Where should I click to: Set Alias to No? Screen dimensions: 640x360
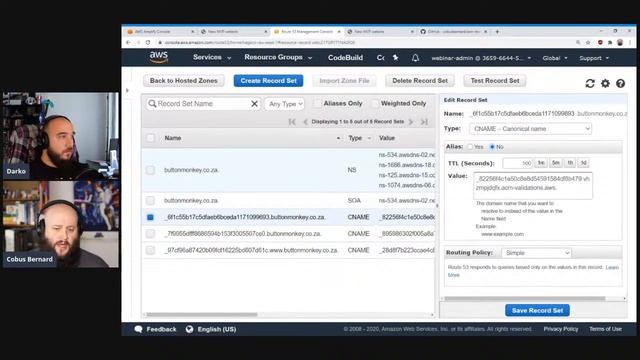492,147
